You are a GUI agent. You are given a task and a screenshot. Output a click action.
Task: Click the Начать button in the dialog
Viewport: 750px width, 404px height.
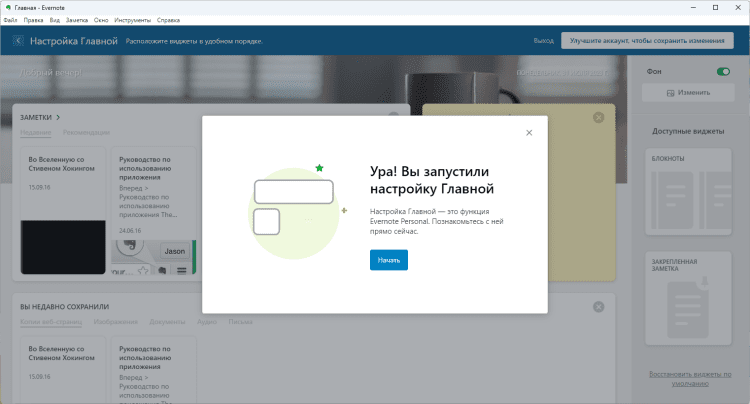point(388,260)
